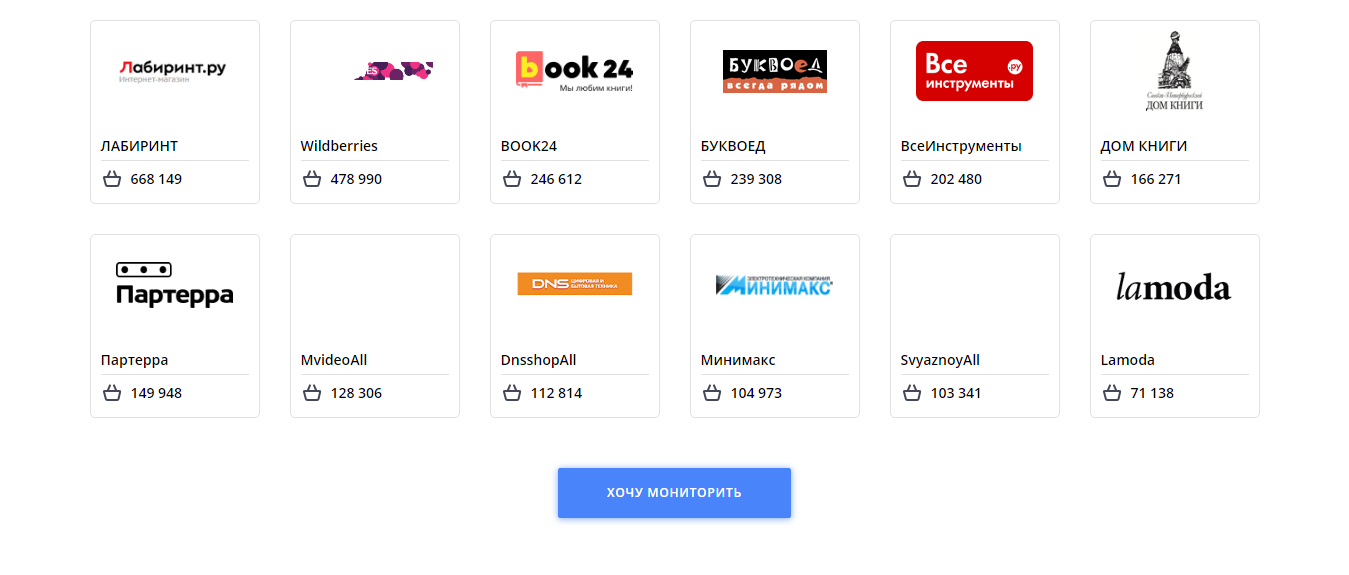1349x575 pixels.
Task: Click the basket icon under БУКВОЕД
Action: click(x=712, y=179)
